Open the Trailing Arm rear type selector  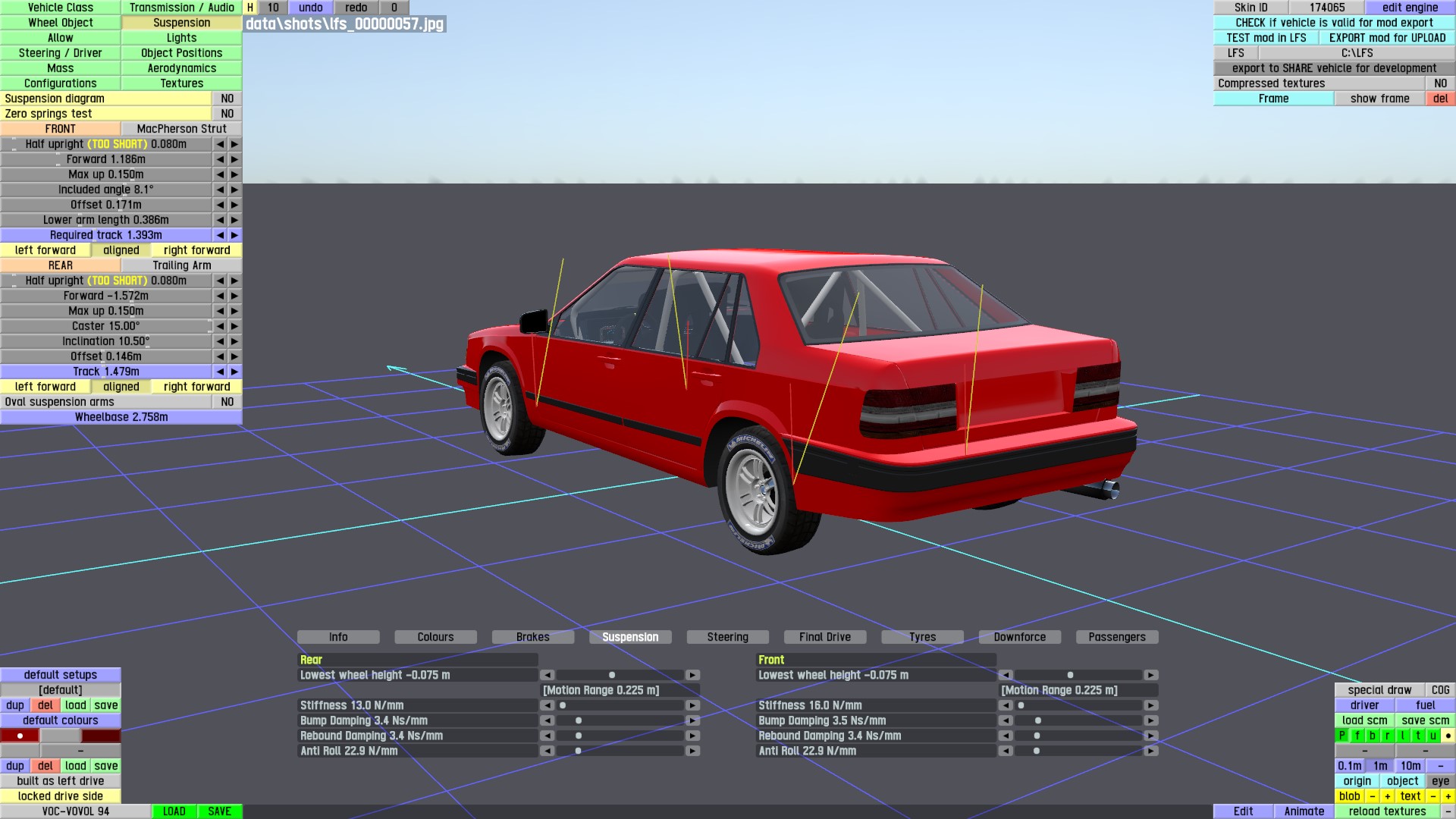pos(181,265)
